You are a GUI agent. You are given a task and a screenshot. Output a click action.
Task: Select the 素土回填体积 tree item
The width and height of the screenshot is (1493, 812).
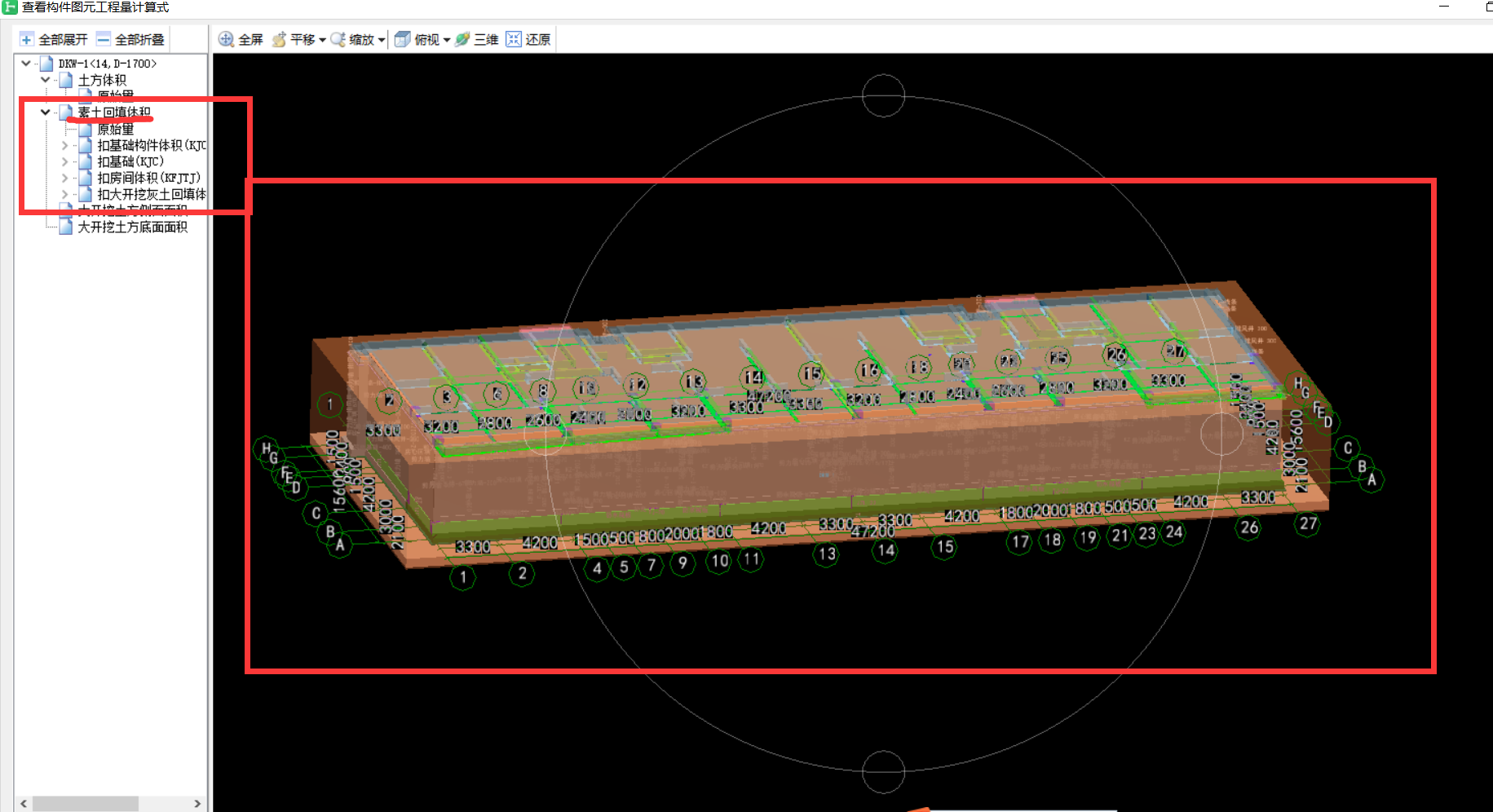click(114, 113)
